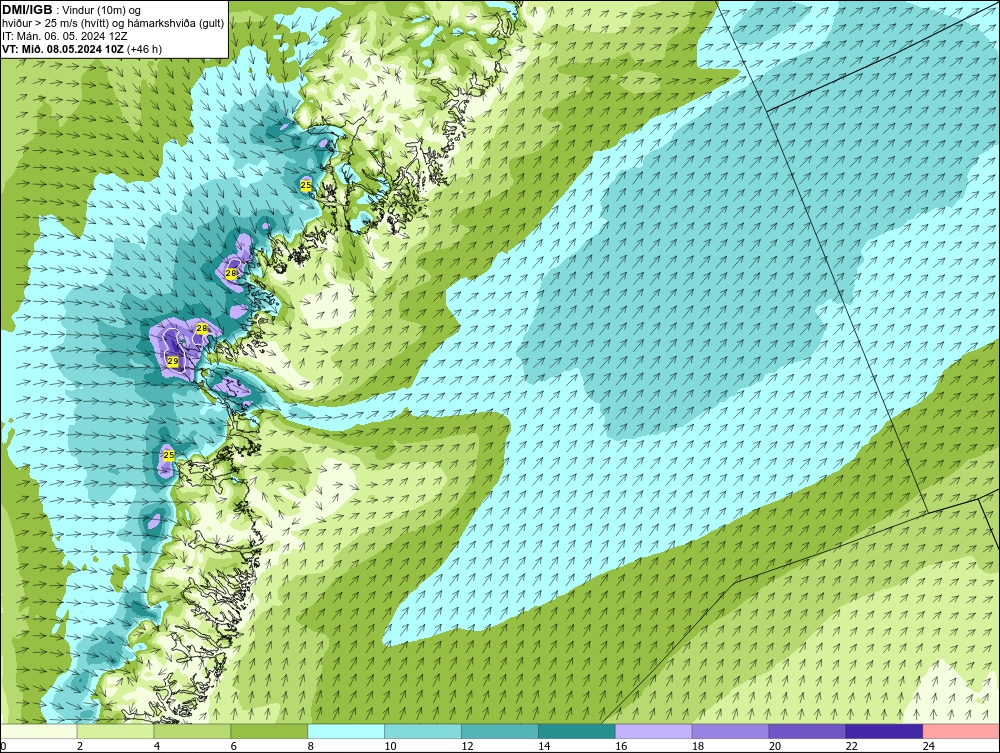
Task: Click the legend scale value '10'
Action: click(390, 746)
